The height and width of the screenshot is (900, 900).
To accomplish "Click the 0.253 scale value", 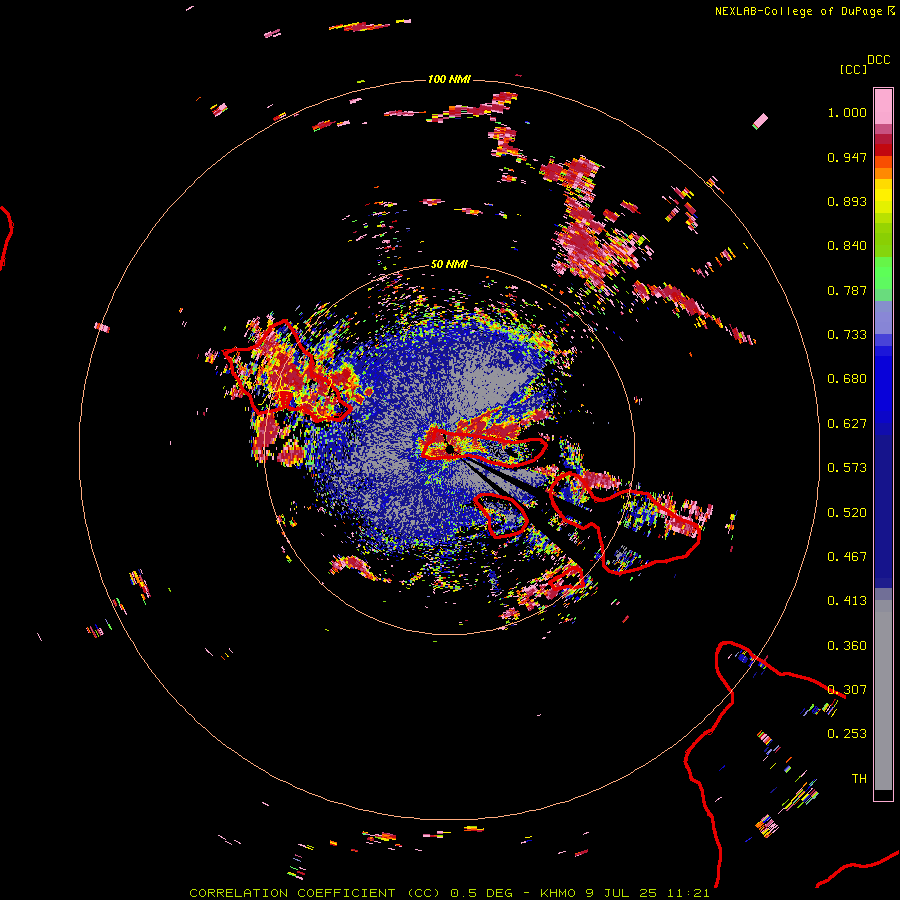I will pyautogui.click(x=847, y=734).
